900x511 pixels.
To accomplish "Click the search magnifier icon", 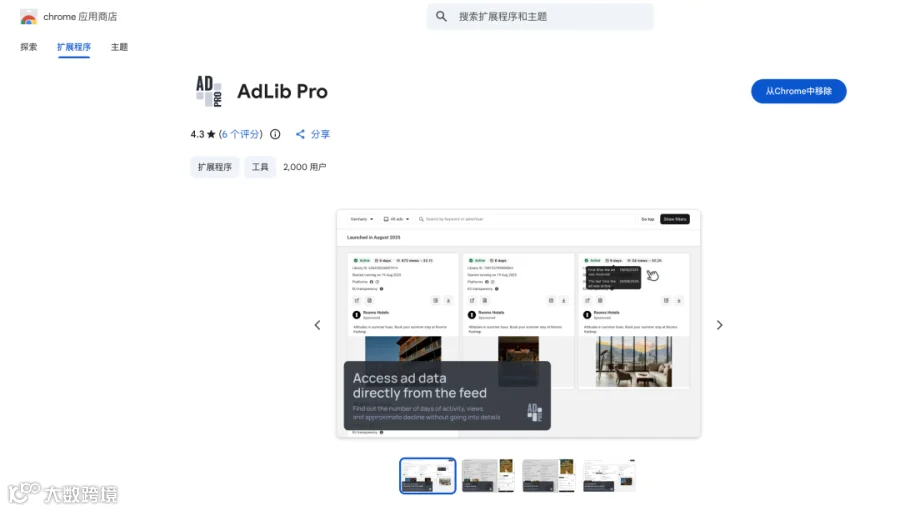I will pos(441,17).
